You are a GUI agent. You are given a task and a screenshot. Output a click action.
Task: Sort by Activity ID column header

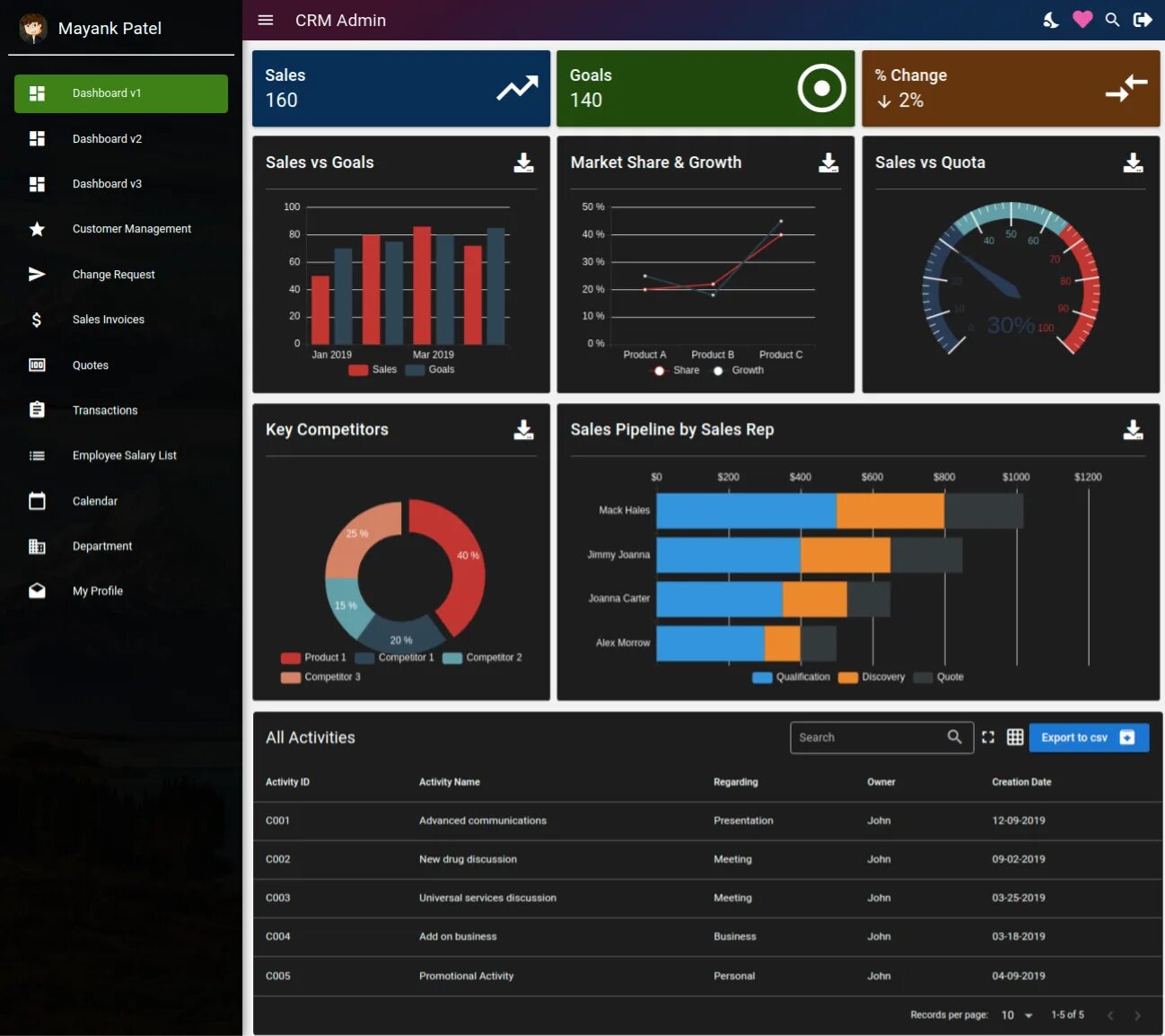[x=287, y=782]
